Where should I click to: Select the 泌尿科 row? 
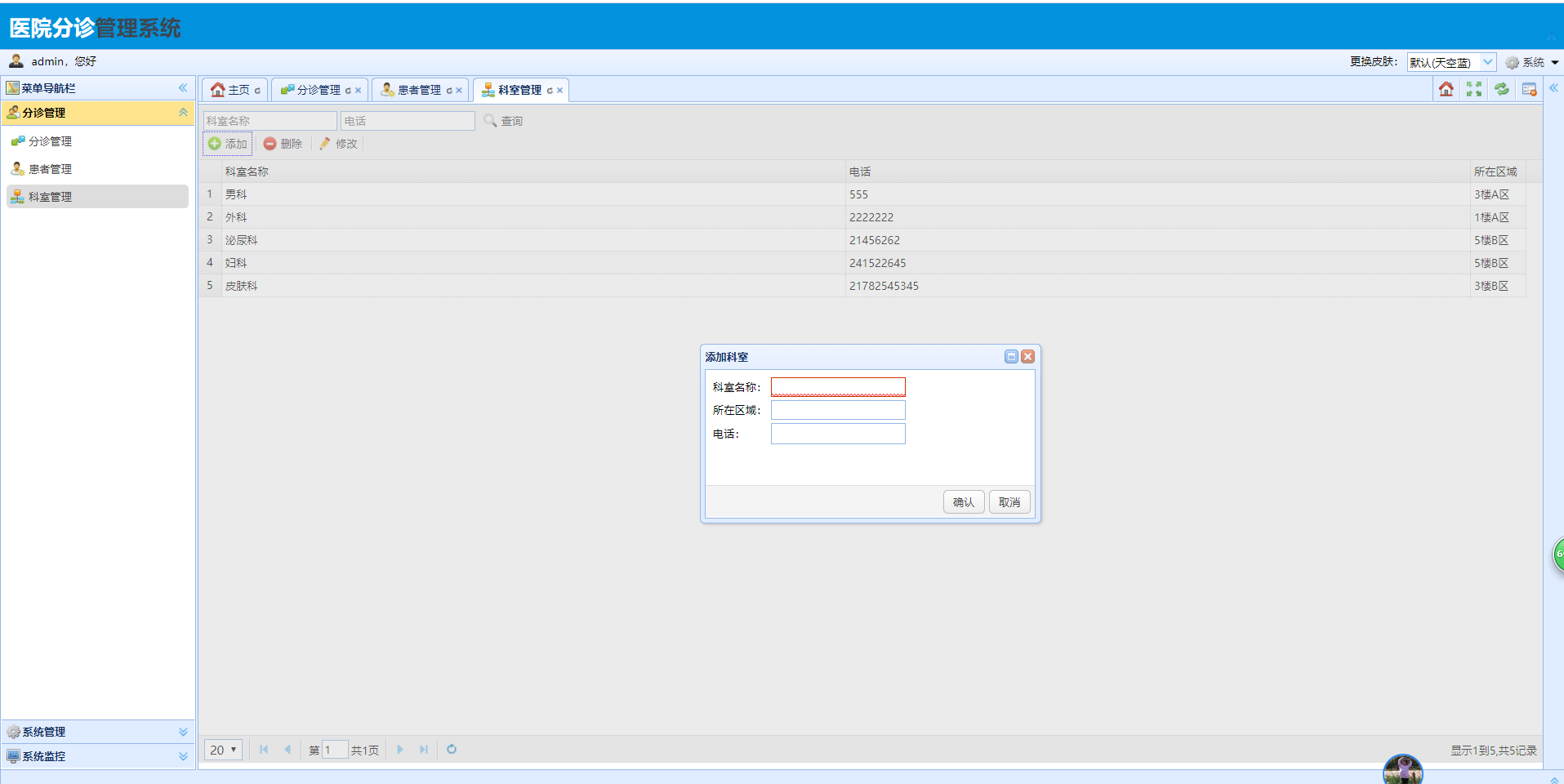862,240
